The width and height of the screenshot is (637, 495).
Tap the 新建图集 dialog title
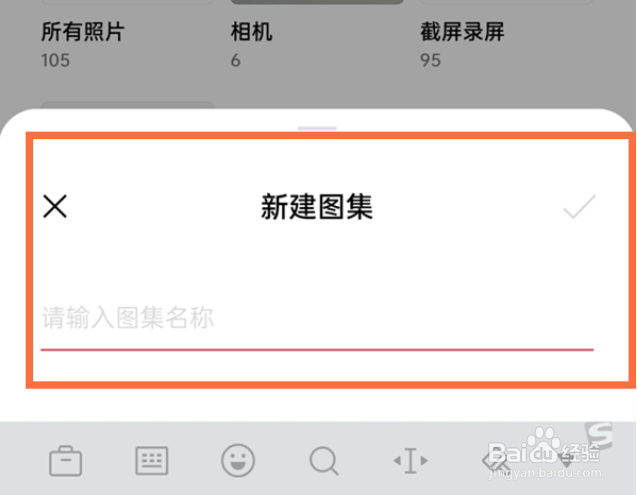(x=317, y=207)
